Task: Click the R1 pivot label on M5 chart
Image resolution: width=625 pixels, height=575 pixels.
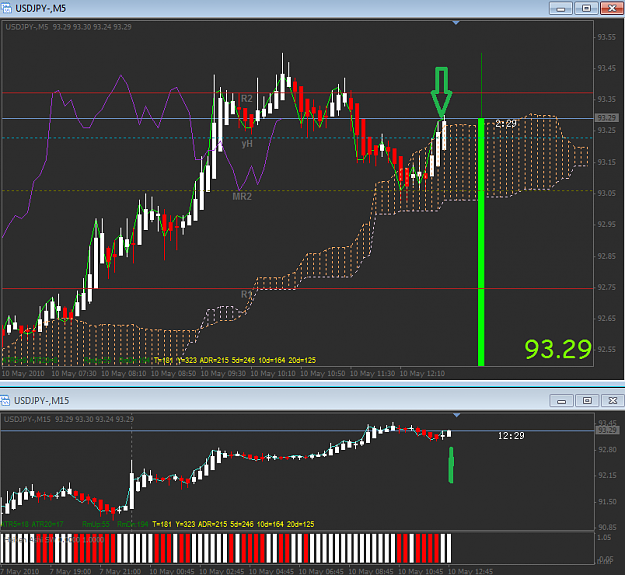Action: pyautogui.click(x=247, y=294)
